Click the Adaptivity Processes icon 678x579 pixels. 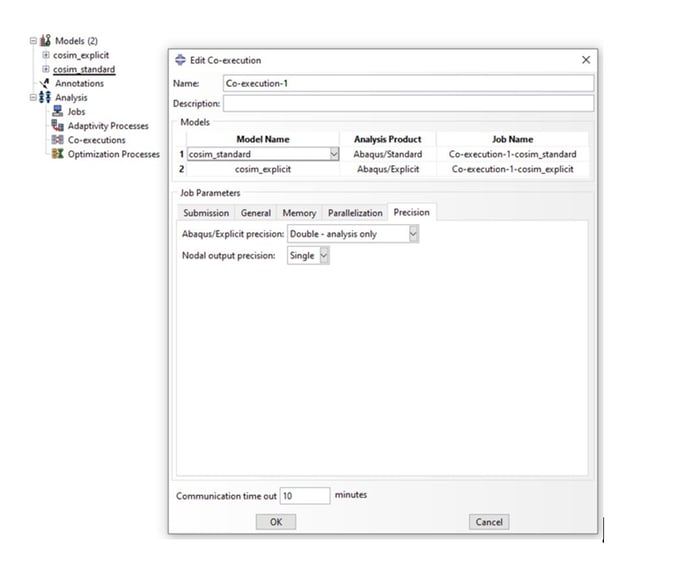point(58,125)
